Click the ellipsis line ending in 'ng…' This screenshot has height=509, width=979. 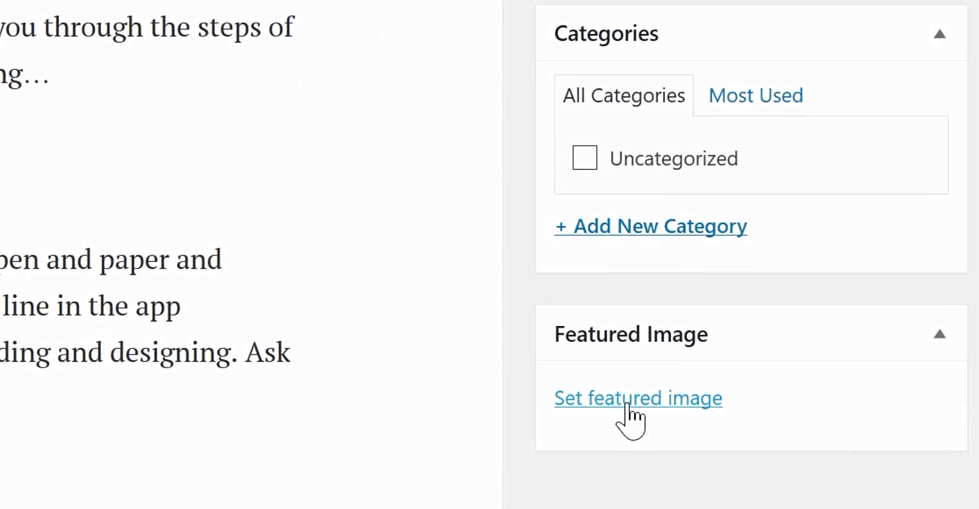[x=24, y=76]
